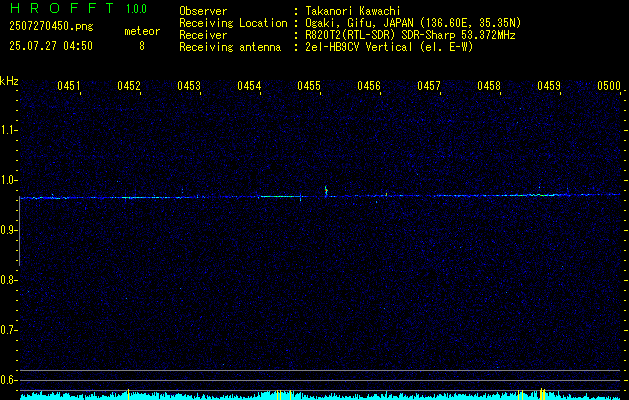Click the Receiving antenna field label
This screenshot has height=400, width=629.
pos(230,47)
